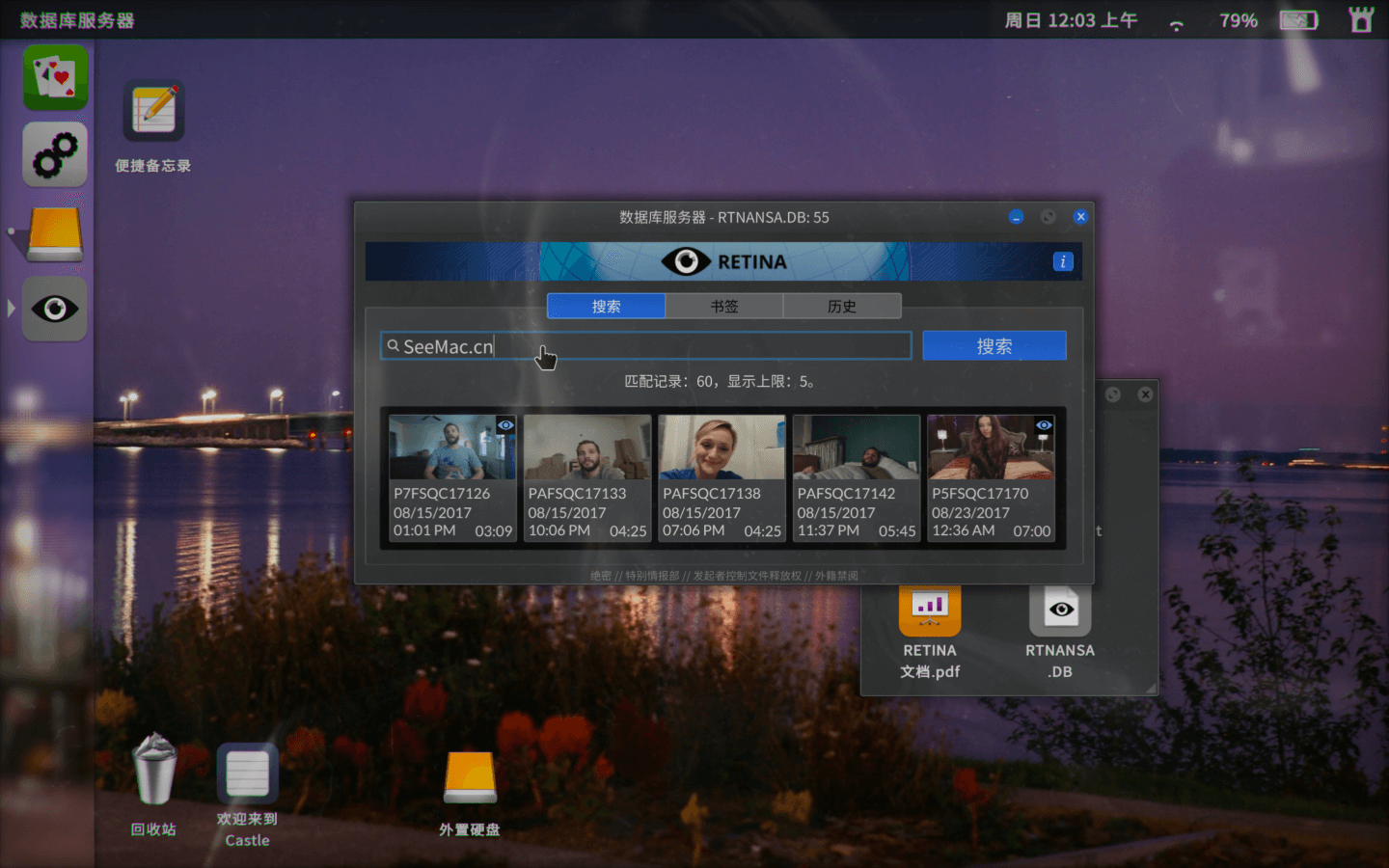This screenshot has width=1389, height=868.
Task: Open the 欢迎来到 Castle document
Action: click(247, 773)
